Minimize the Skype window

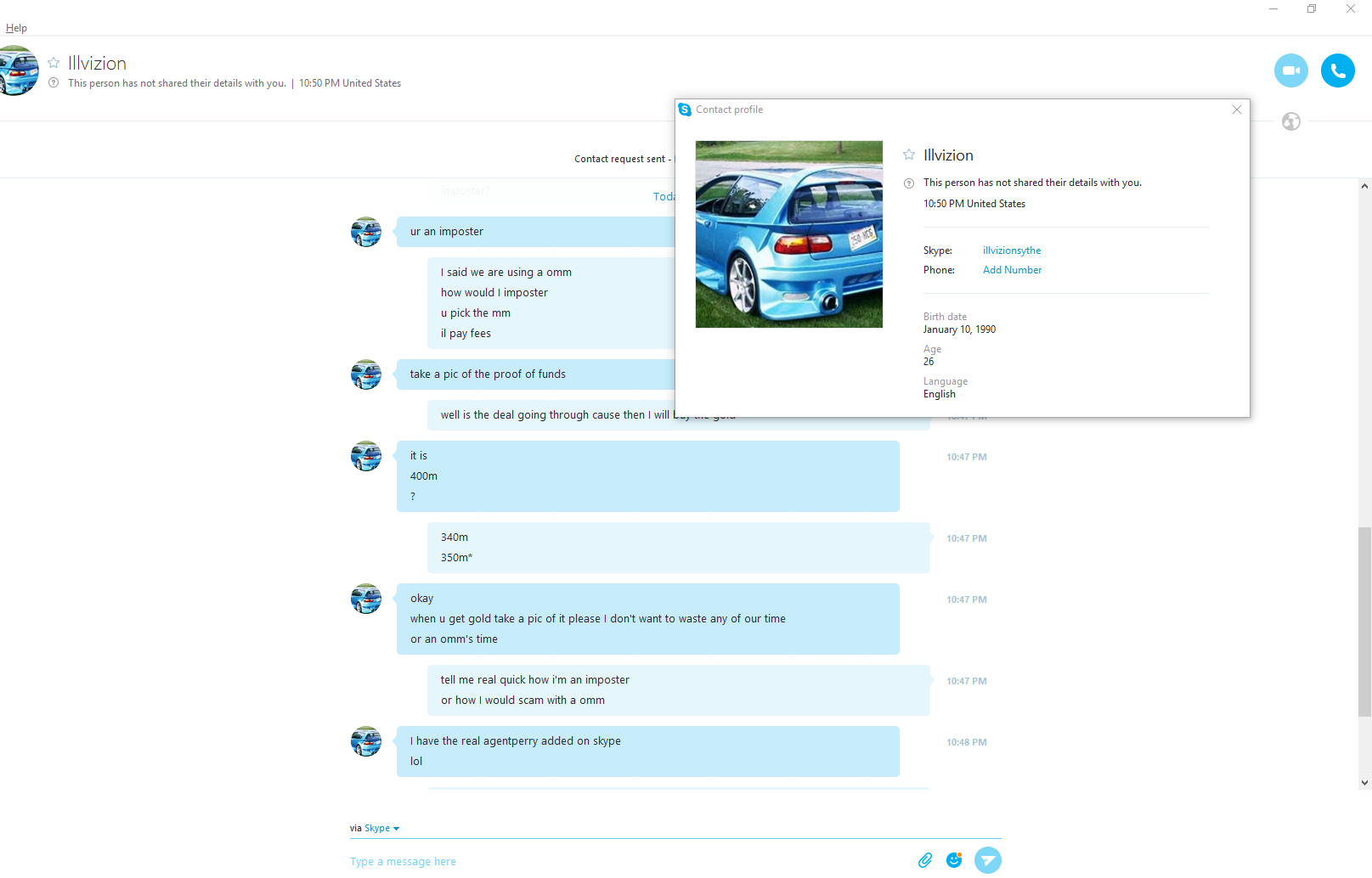point(1273,9)
